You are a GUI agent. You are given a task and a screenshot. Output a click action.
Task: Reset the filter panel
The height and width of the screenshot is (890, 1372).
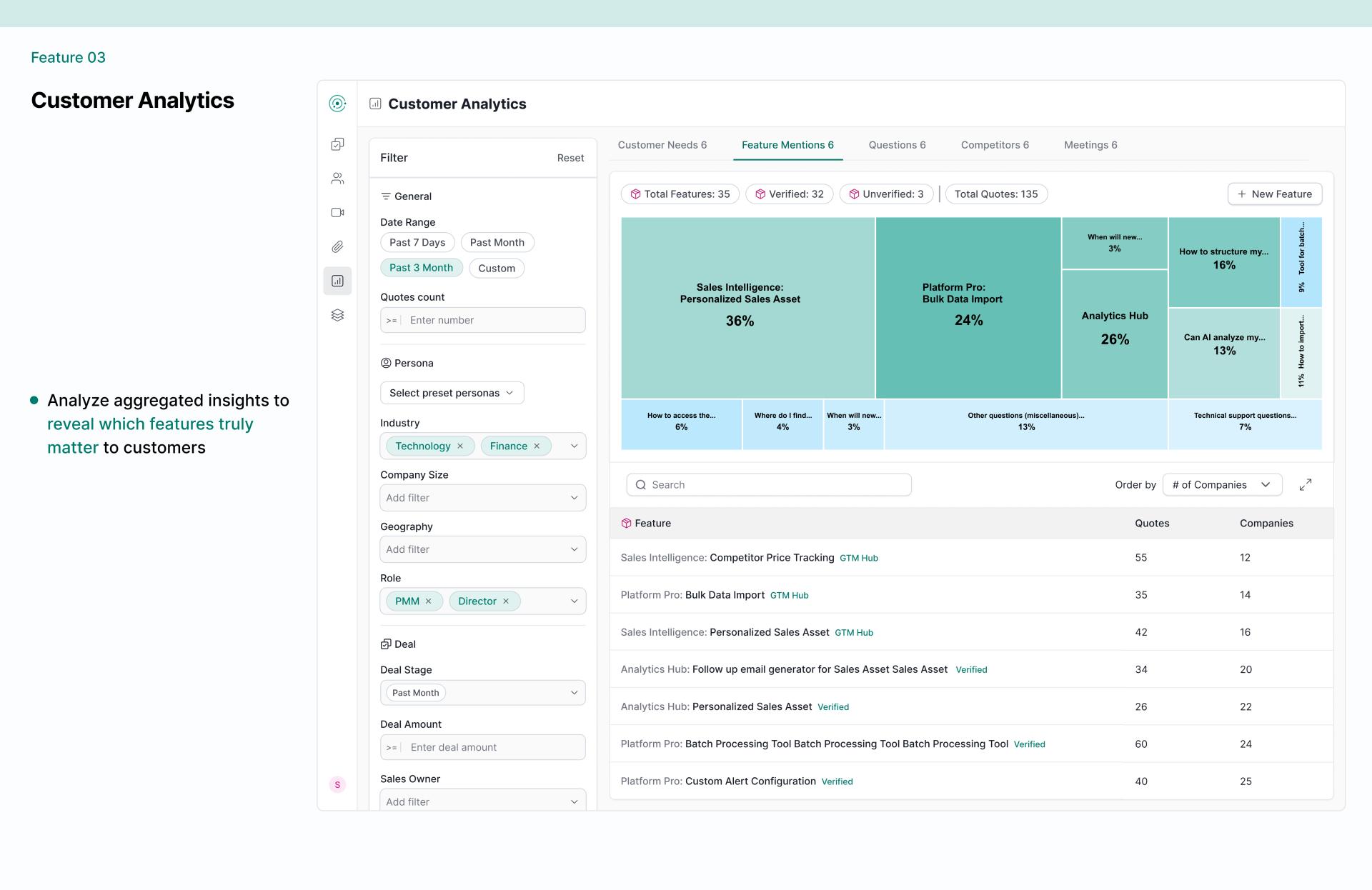coord(570,158)
